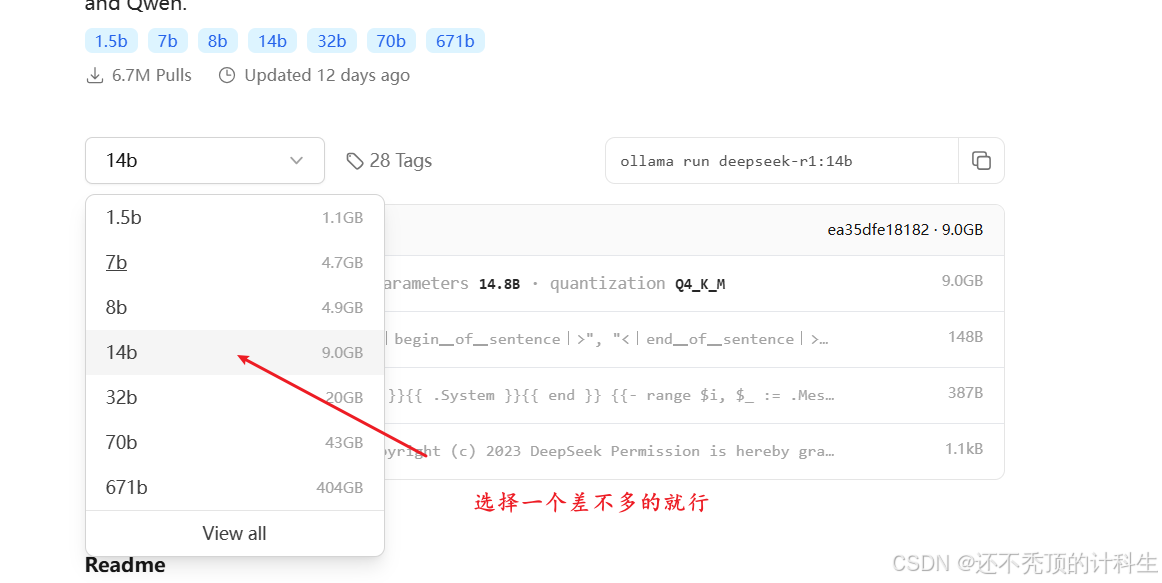
Task: Click the 6.7M Pulls text
Action: click(x=151, y=76)
